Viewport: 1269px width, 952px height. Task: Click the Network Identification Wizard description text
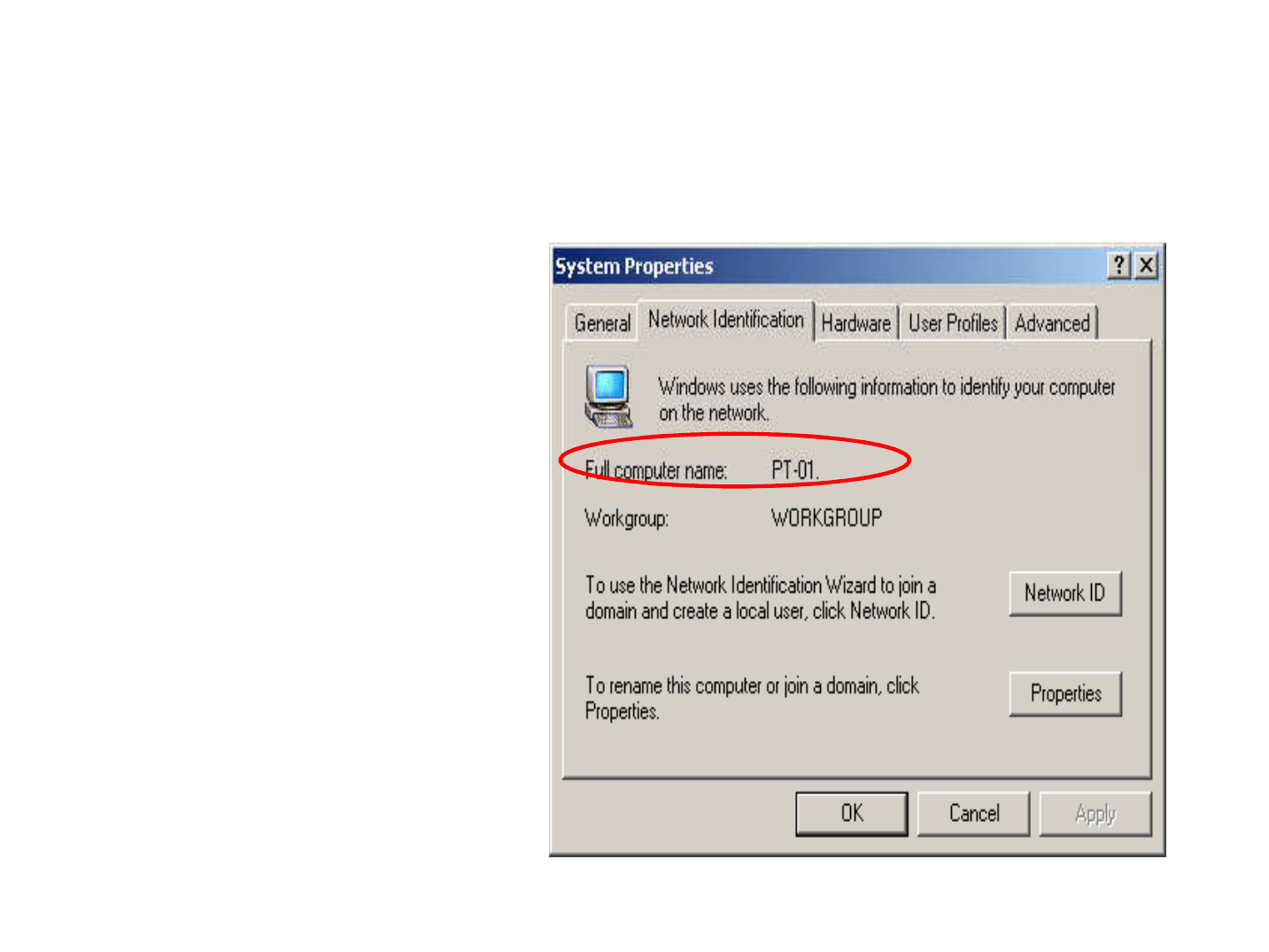[761, 598]
